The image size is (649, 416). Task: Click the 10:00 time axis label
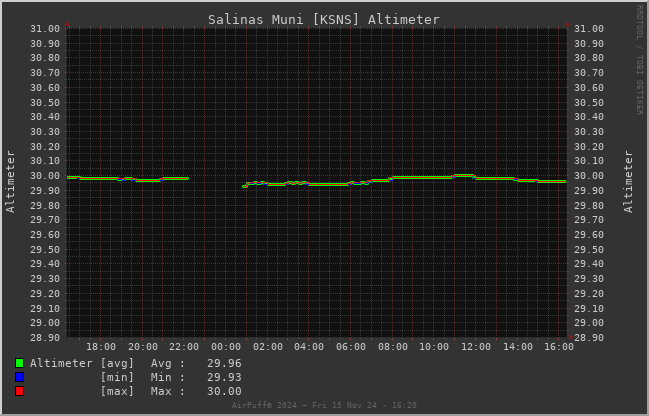tap(434, 347)
